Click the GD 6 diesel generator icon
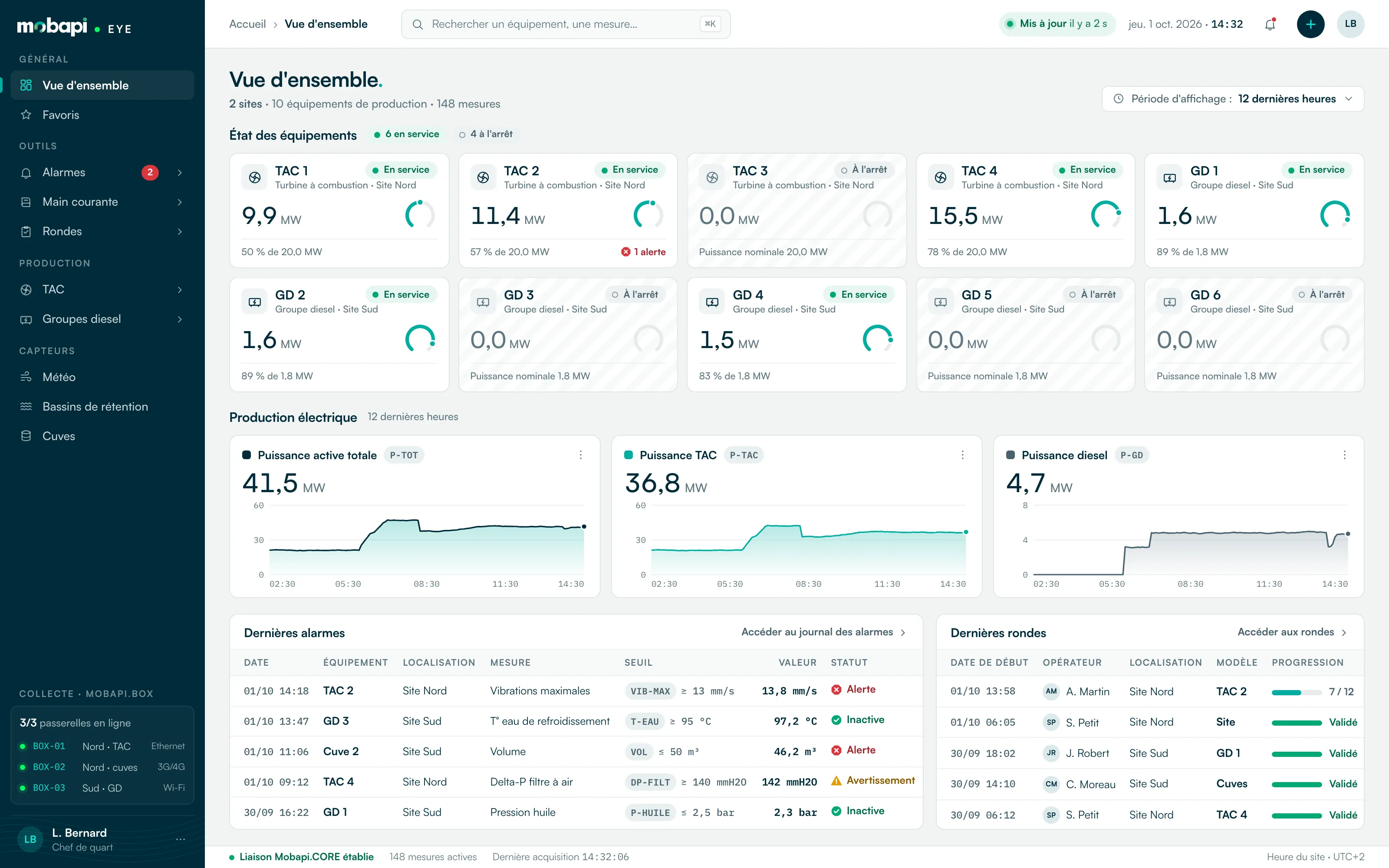1389x868 pixels. point(1170,302)
